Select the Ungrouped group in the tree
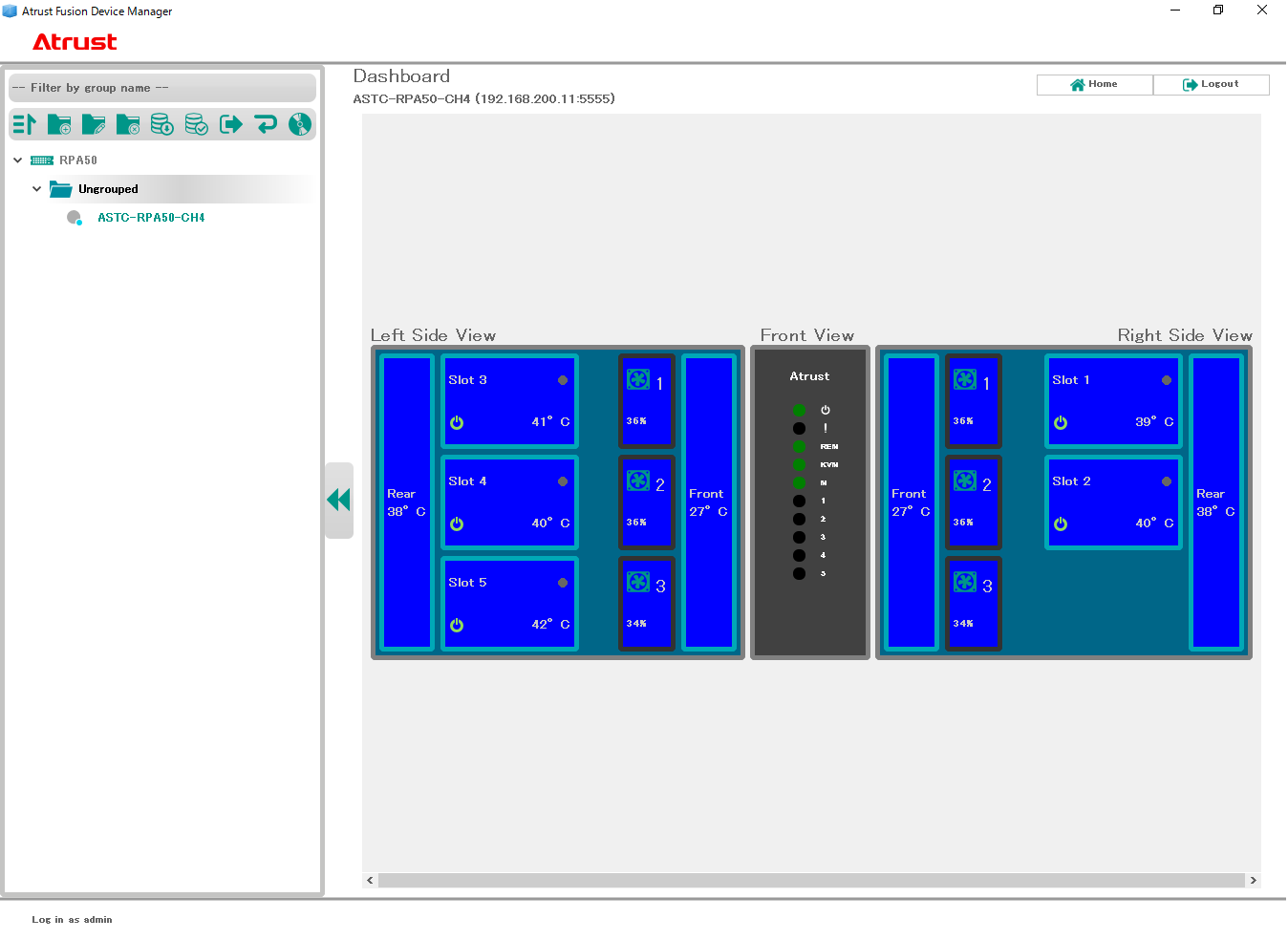The image size is (1288, 940). pos(108,189)
